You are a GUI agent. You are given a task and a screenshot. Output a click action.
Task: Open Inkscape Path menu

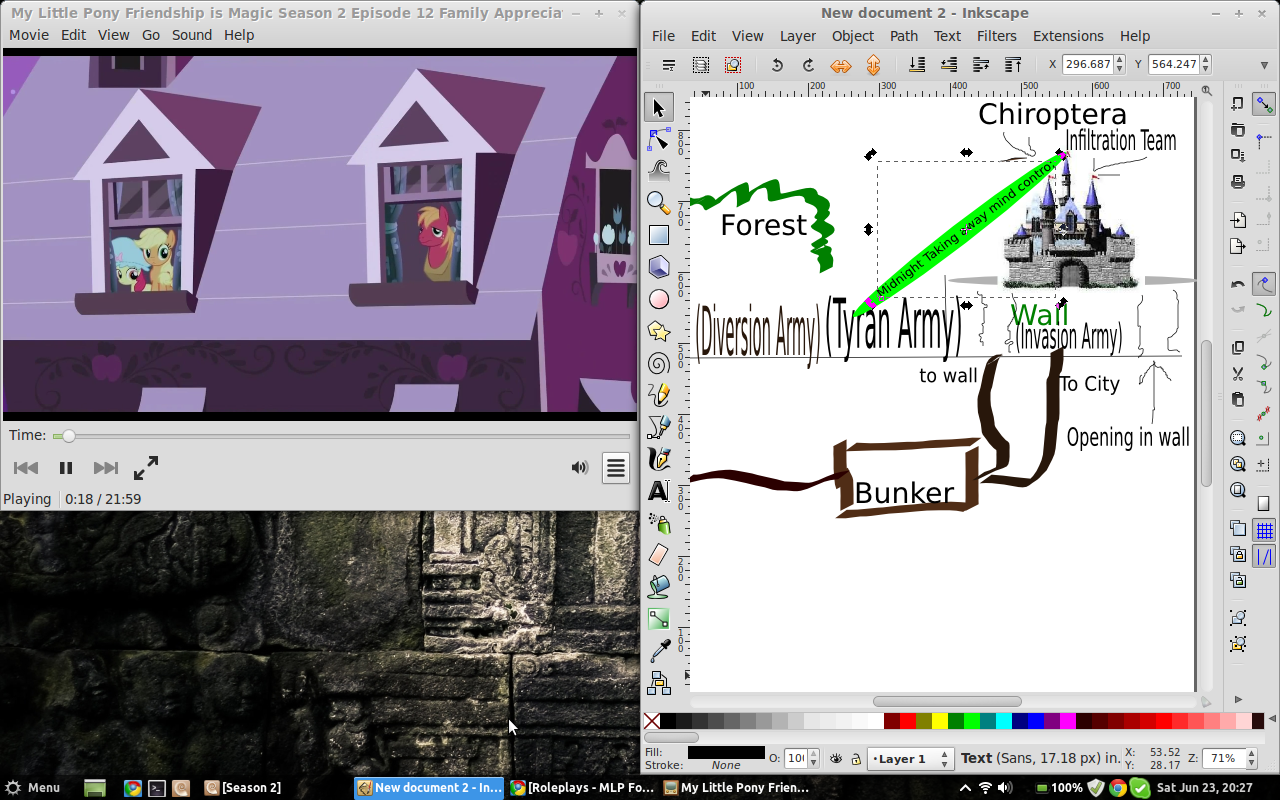(904, 36)
